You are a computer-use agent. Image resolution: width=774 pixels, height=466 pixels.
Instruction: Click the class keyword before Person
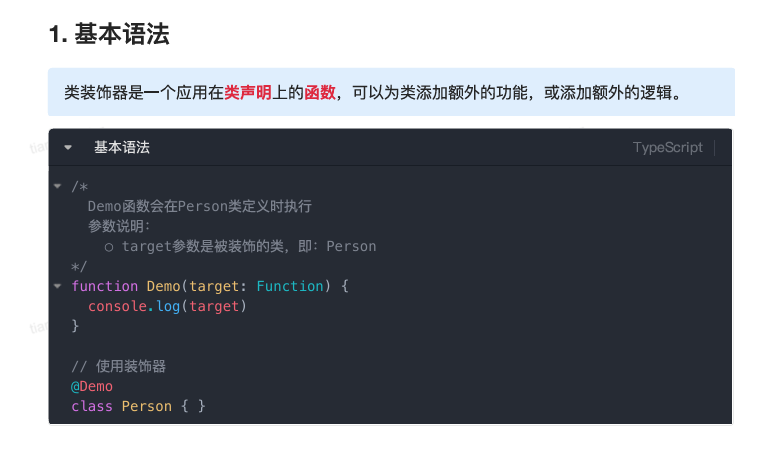point(92,406)
